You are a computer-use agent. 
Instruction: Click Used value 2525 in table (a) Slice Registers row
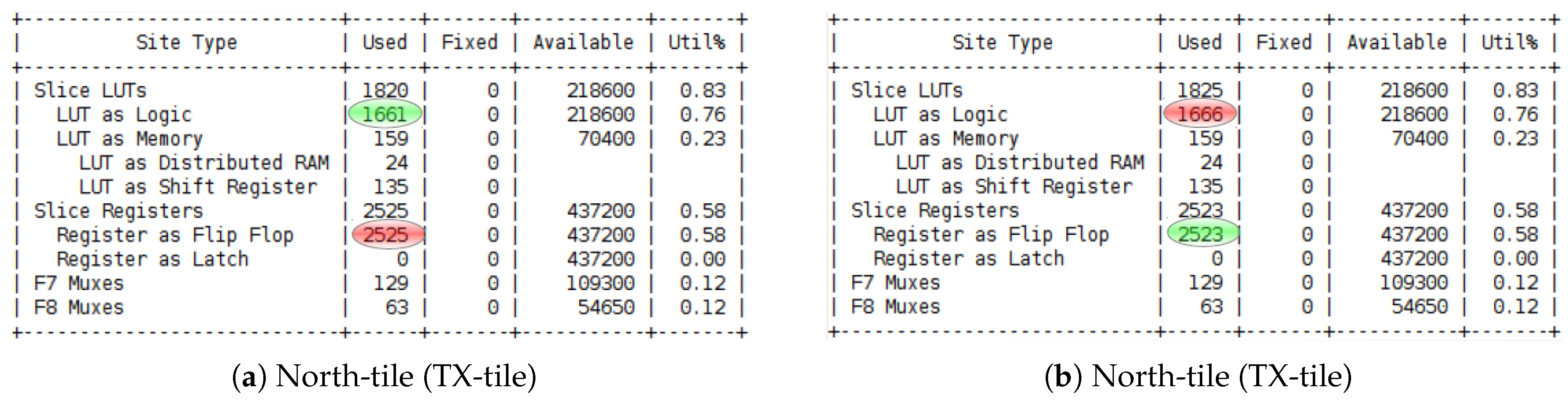click(386, 211)
